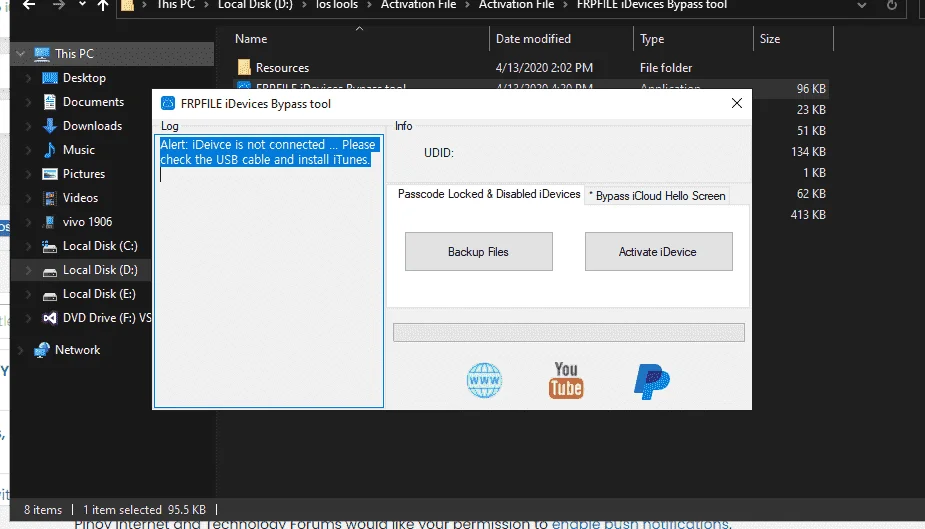Click the This PC computer icon
The height and width of the screenshot is (529, 925).
click(42, 54)
